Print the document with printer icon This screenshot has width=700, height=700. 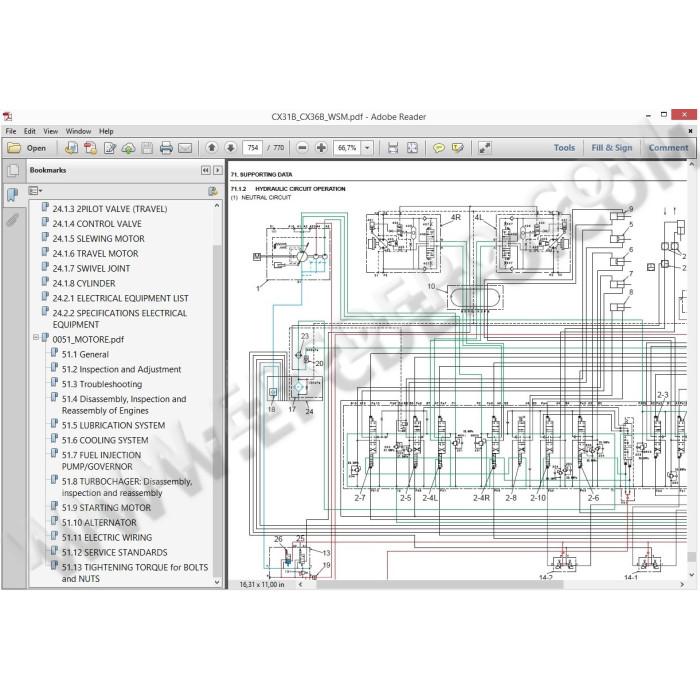tap(166, 148)
